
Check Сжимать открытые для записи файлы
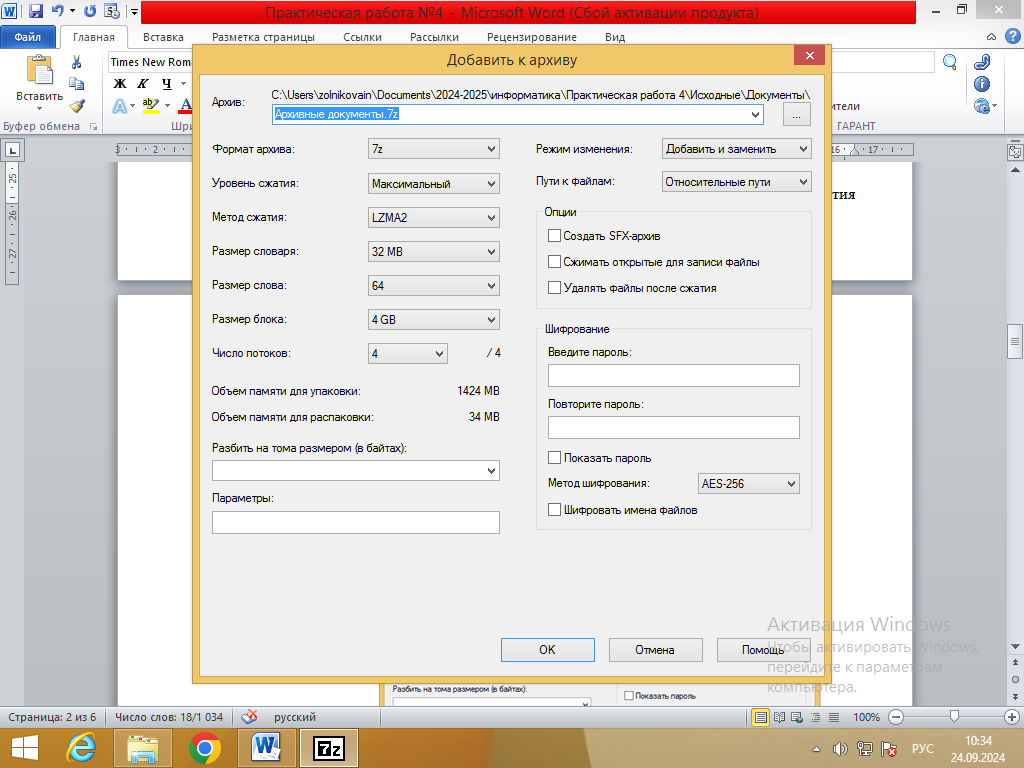(x=554, y=262)
